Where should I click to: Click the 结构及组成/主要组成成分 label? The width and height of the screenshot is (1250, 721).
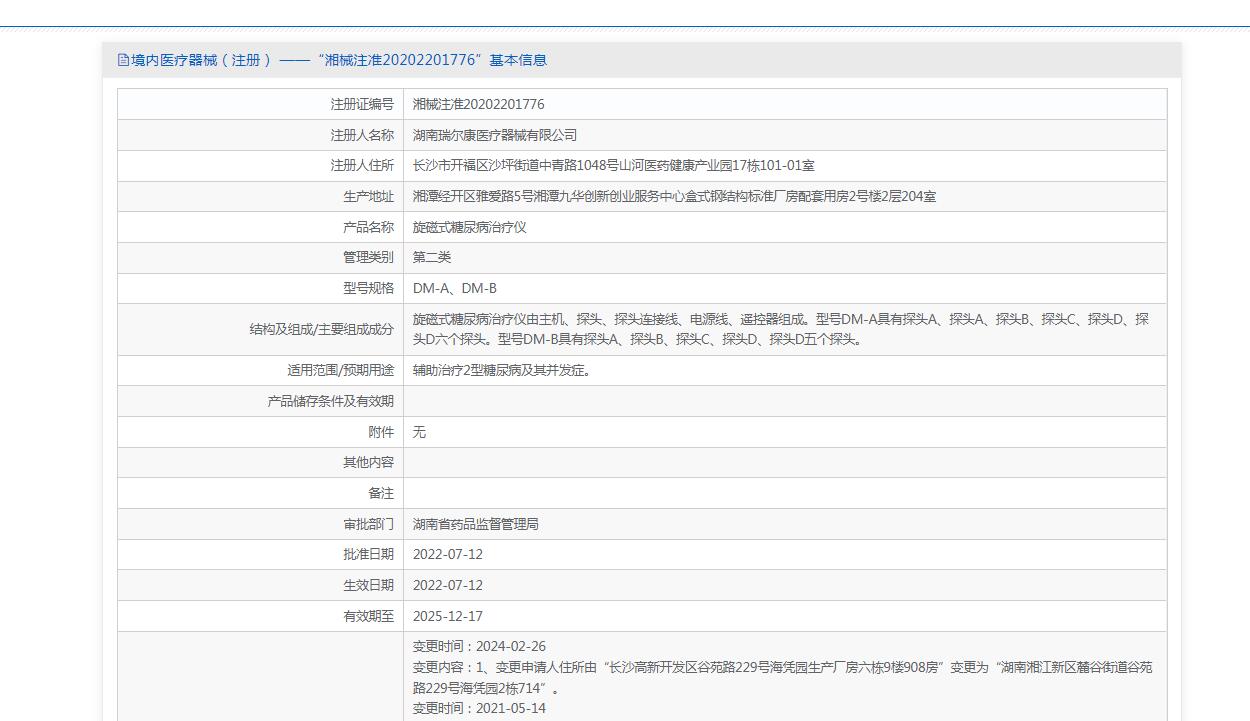click(322, 329)
